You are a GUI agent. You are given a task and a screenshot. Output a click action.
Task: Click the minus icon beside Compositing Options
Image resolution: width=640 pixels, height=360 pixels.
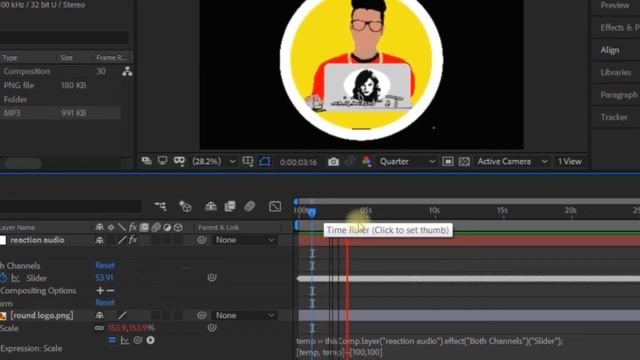[x=110, y=290]
